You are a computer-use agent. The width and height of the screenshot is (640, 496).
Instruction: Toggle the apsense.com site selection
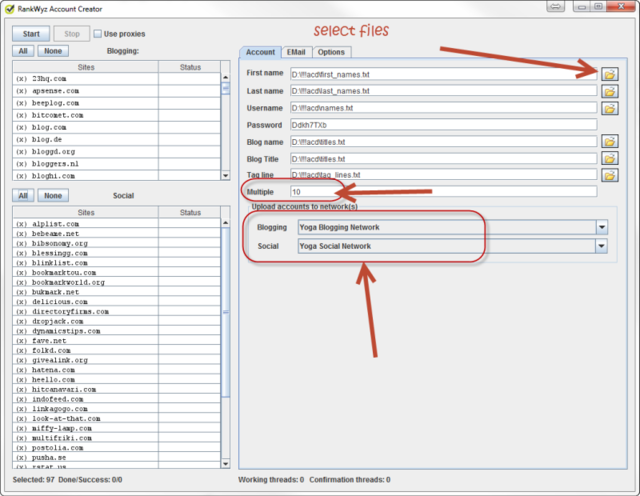pos(21,91)
